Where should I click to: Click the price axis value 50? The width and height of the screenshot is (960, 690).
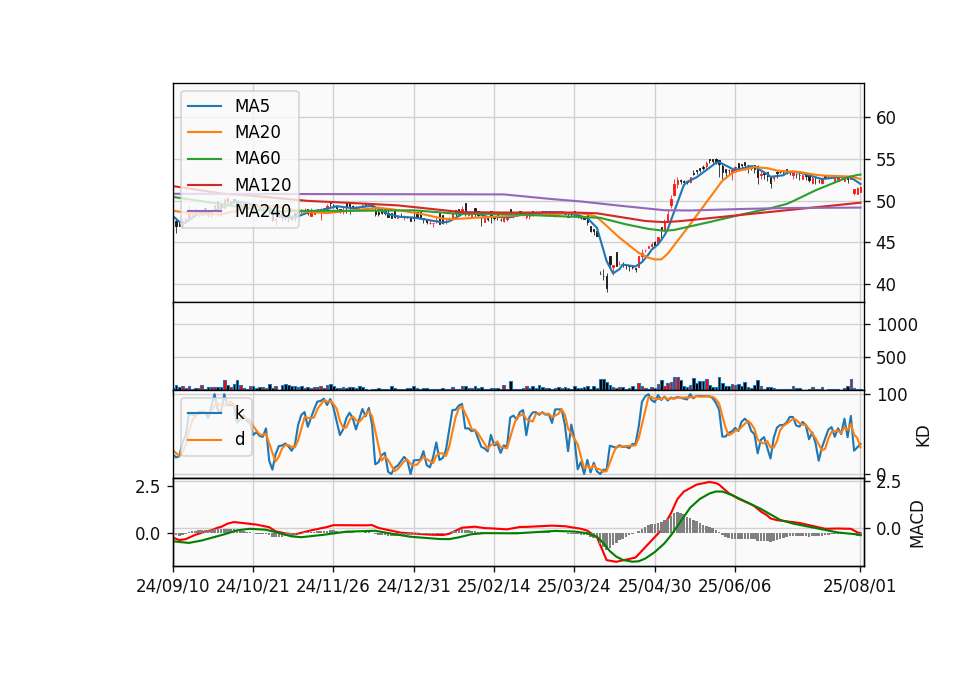tap(886, 202)
